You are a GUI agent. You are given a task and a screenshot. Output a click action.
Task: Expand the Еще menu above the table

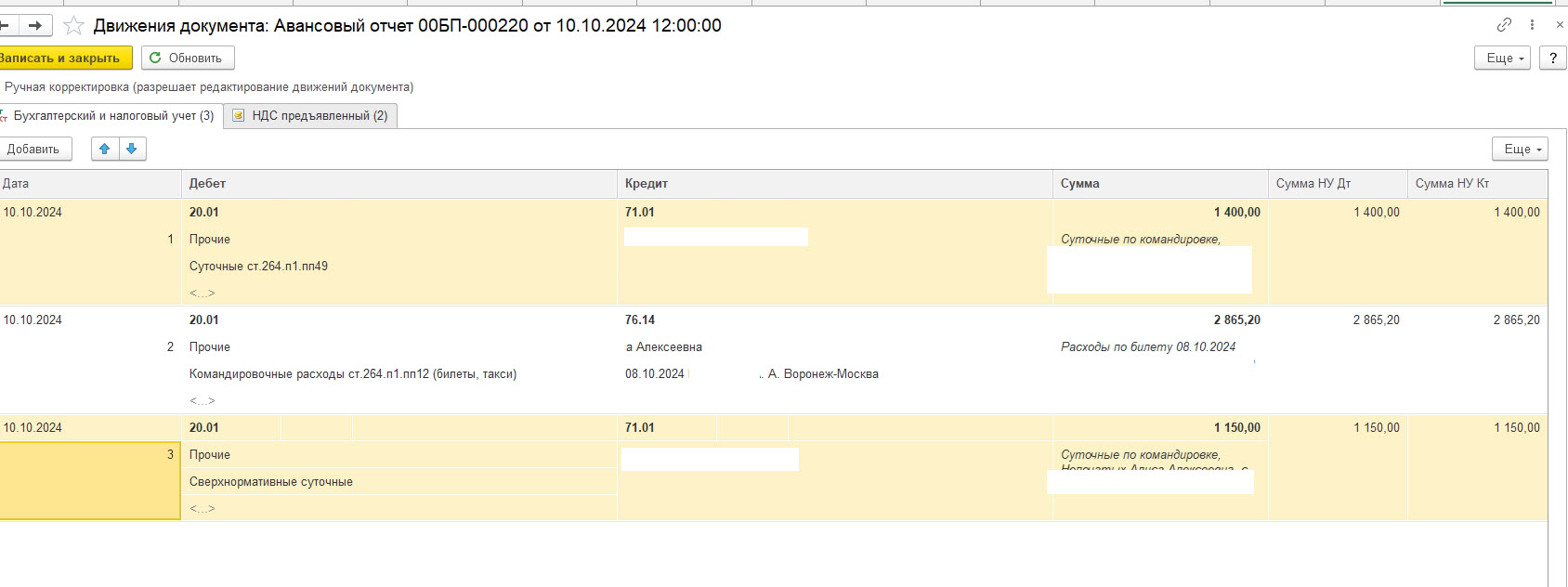[x=1520, y=149]
